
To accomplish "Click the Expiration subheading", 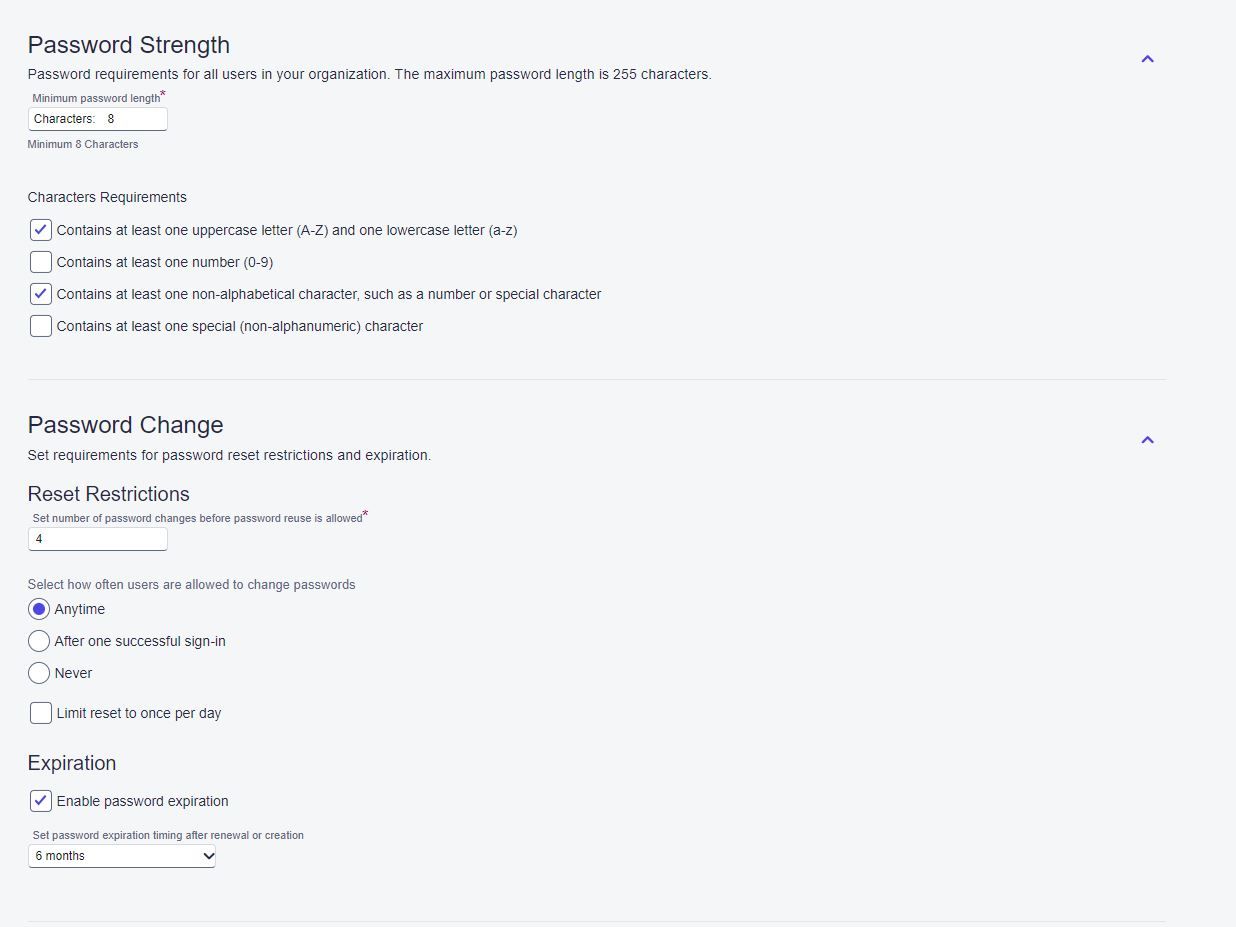I will [x=72, y=763].
